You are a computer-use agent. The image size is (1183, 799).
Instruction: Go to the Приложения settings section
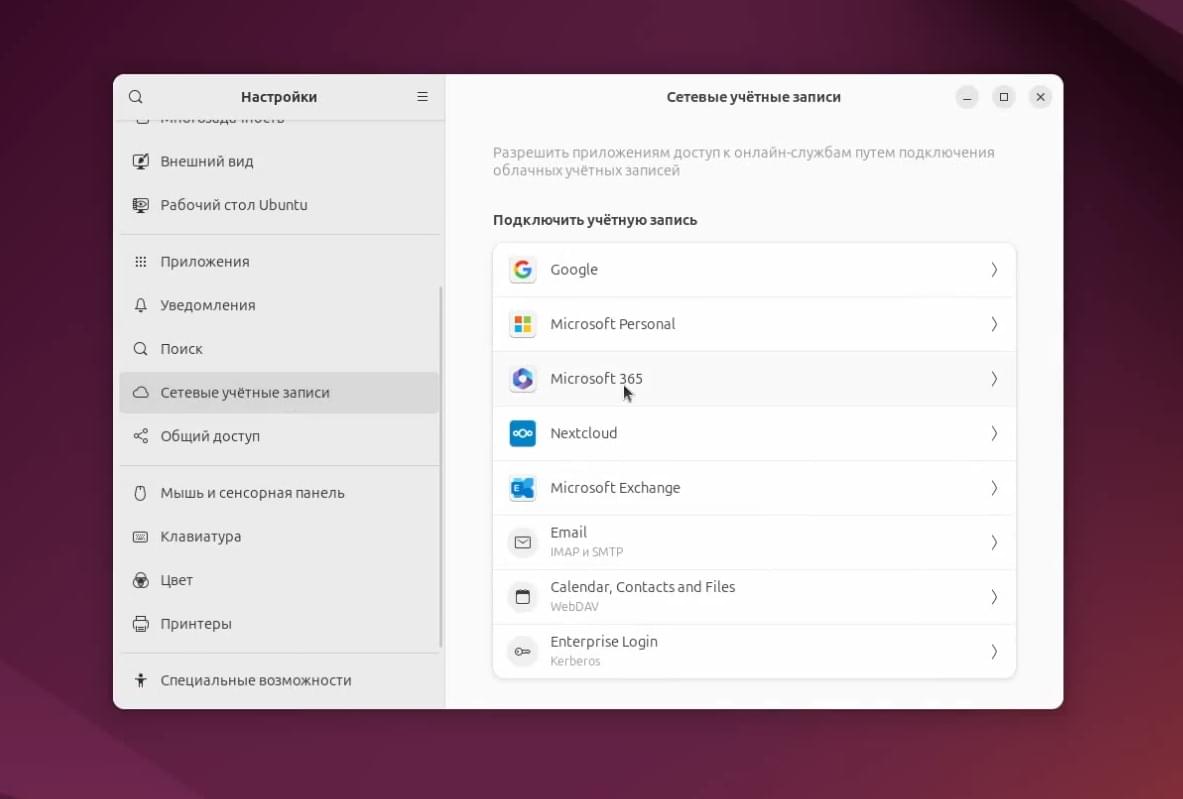pyautogui.click(x=279, y=262)
